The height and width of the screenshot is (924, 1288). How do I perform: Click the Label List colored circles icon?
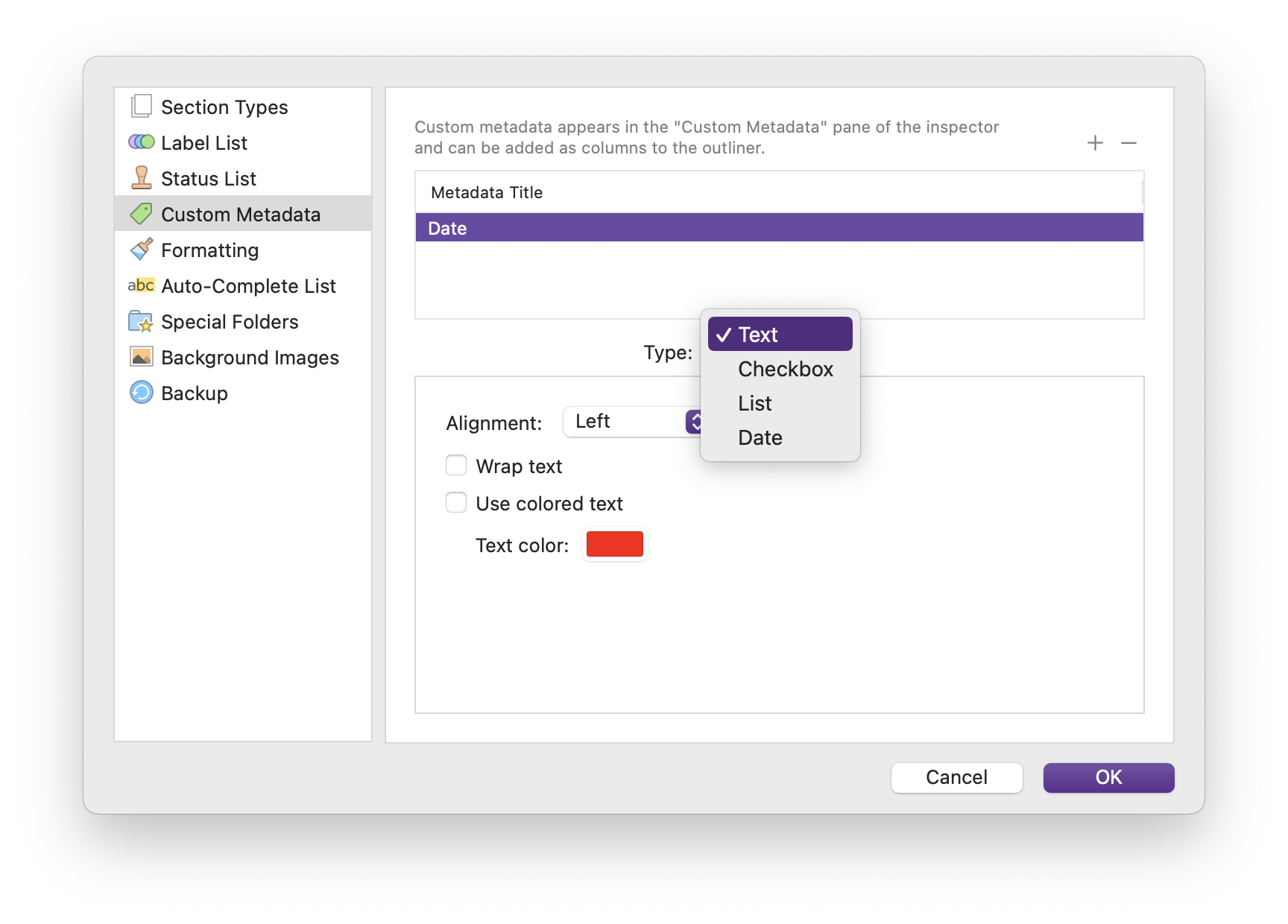(x=141, y=142)
